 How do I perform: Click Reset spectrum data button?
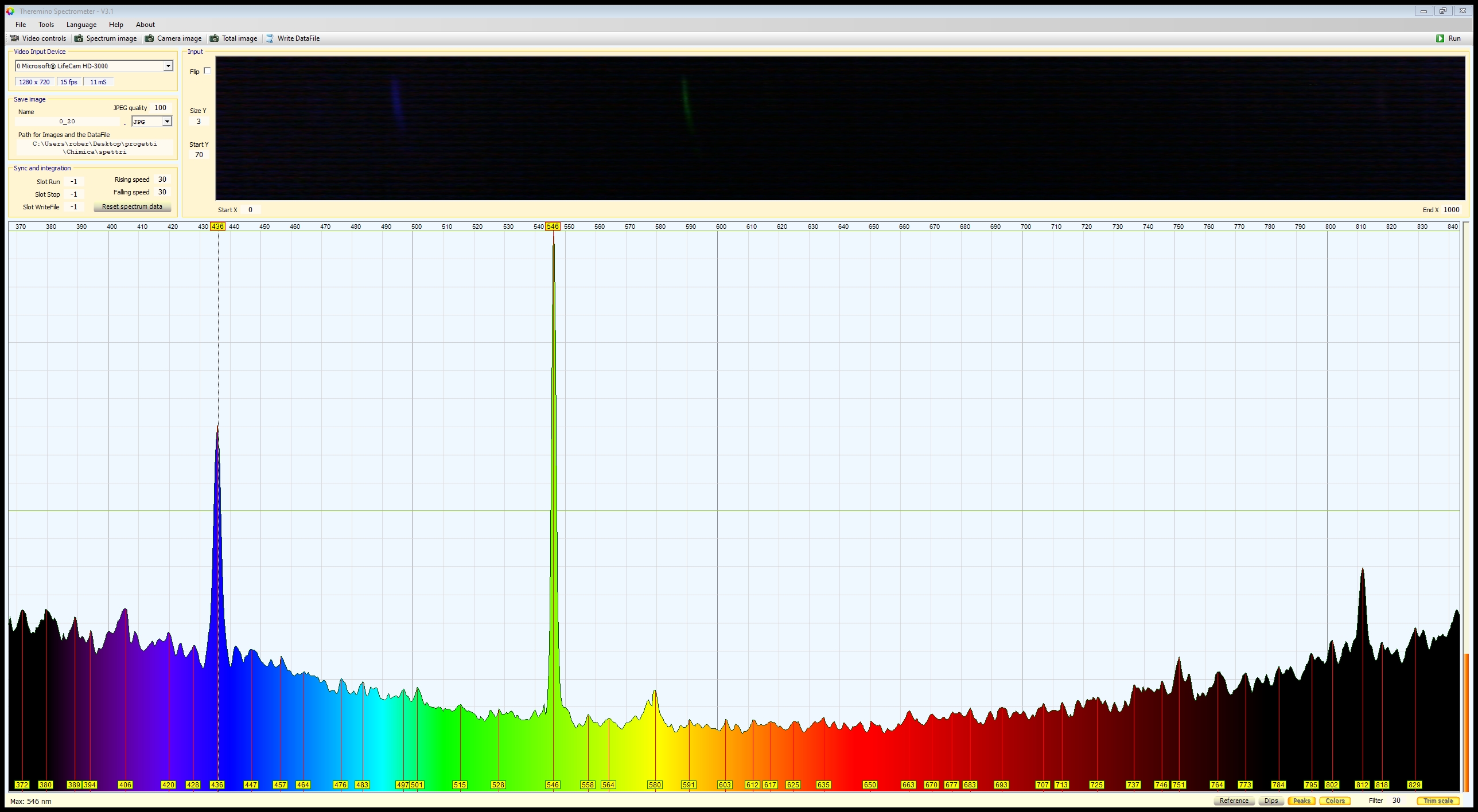pos(132,207)
